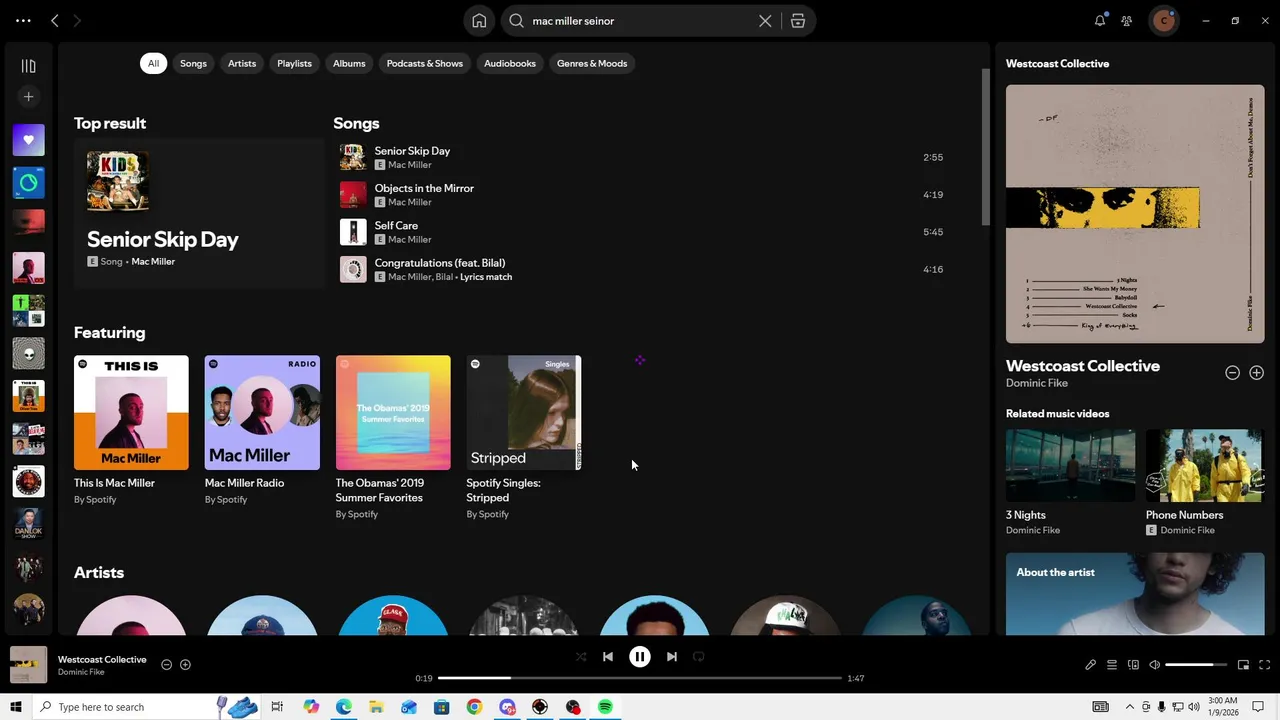
Task: Select the Genres & Moods filter
Action: 592,63
